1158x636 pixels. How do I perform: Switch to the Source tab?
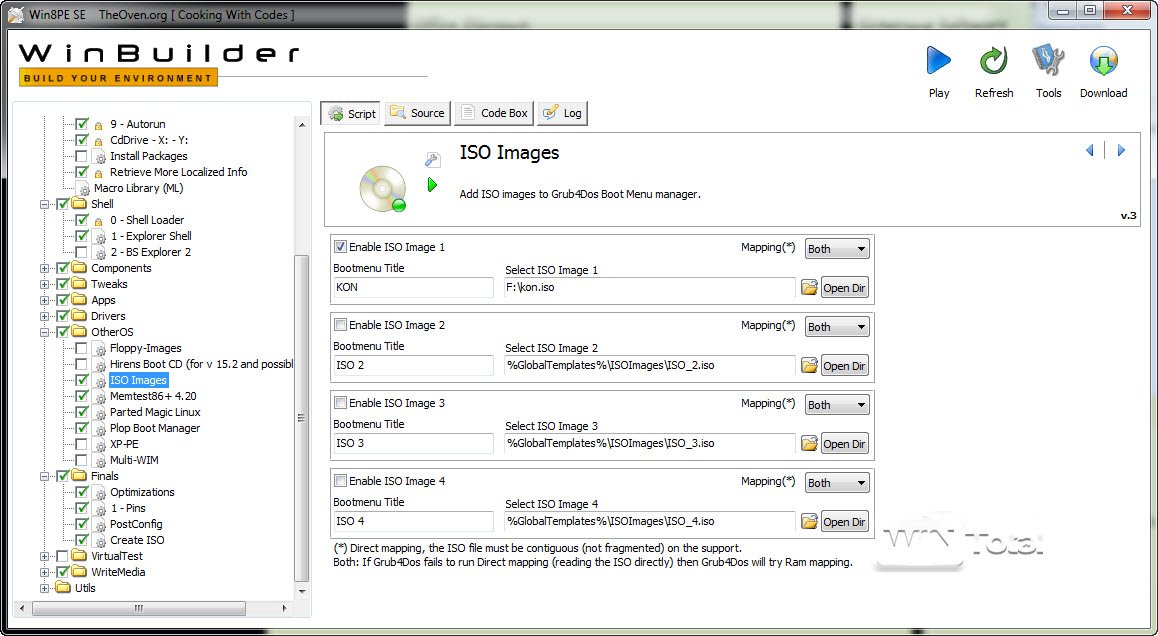pyautogui.click(x=417, y=113)
